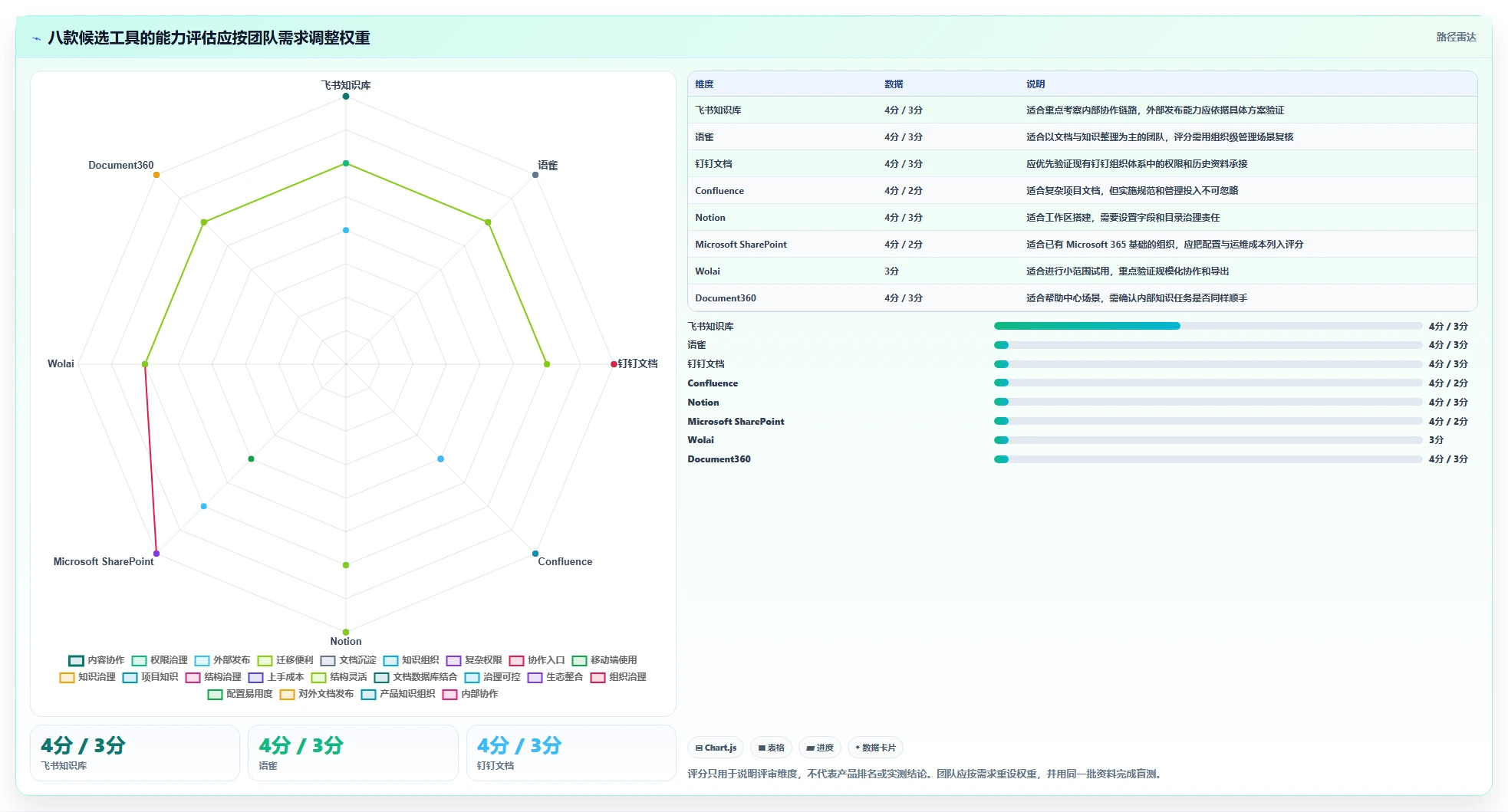Click the 语雀 progress bar

click(1208, 345)
